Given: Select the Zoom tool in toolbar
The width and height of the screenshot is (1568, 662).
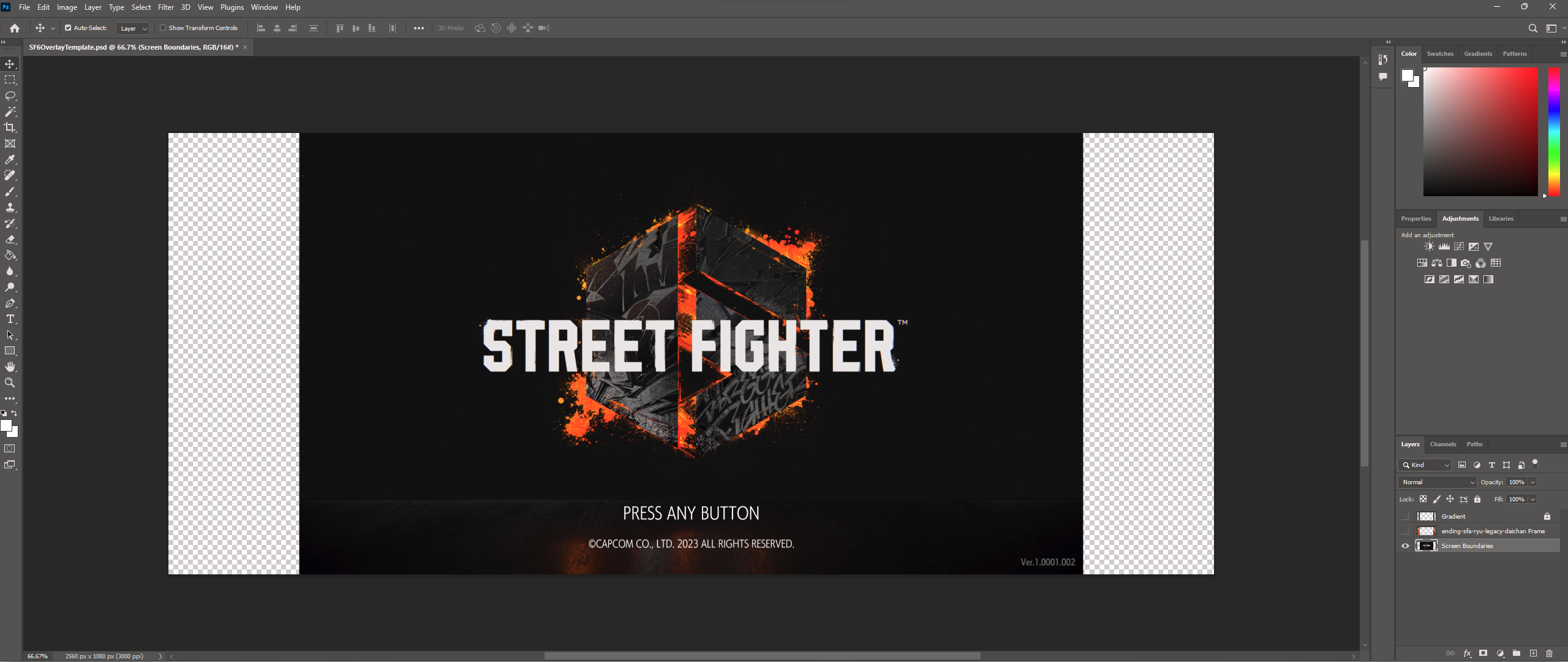Looking at the screenshot, I should [10, 382].
